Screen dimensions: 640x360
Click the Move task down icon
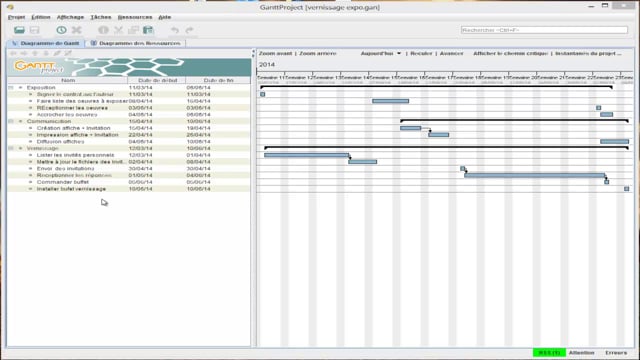click(x=46, y=53)
